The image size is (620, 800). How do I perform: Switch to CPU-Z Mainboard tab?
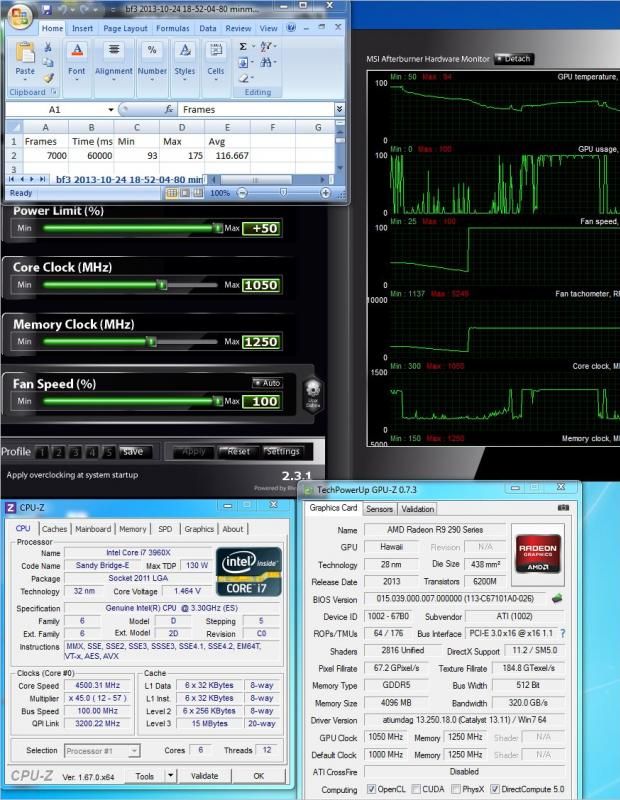click(x=93, y=529)
